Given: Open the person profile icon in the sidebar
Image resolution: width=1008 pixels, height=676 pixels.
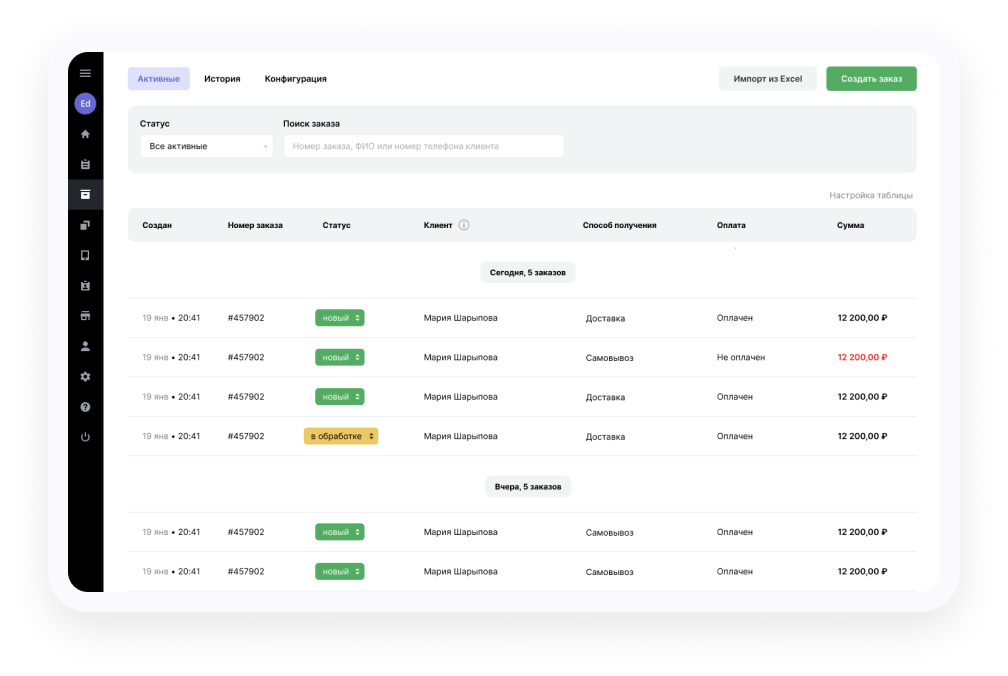Looking at the screenshot, I should click(85, 346).
